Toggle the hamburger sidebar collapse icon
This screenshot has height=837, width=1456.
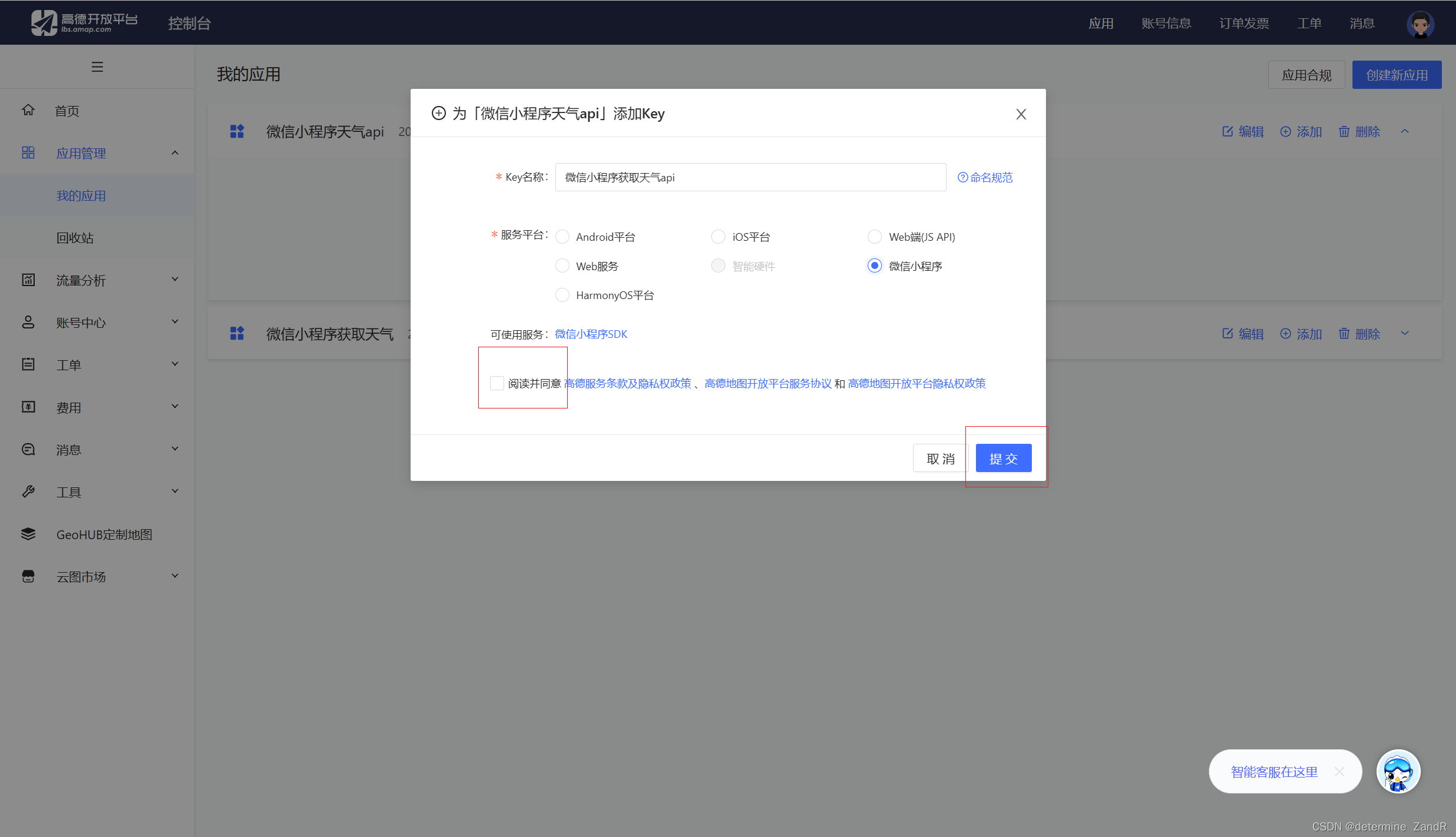click(x=97, y=67)
